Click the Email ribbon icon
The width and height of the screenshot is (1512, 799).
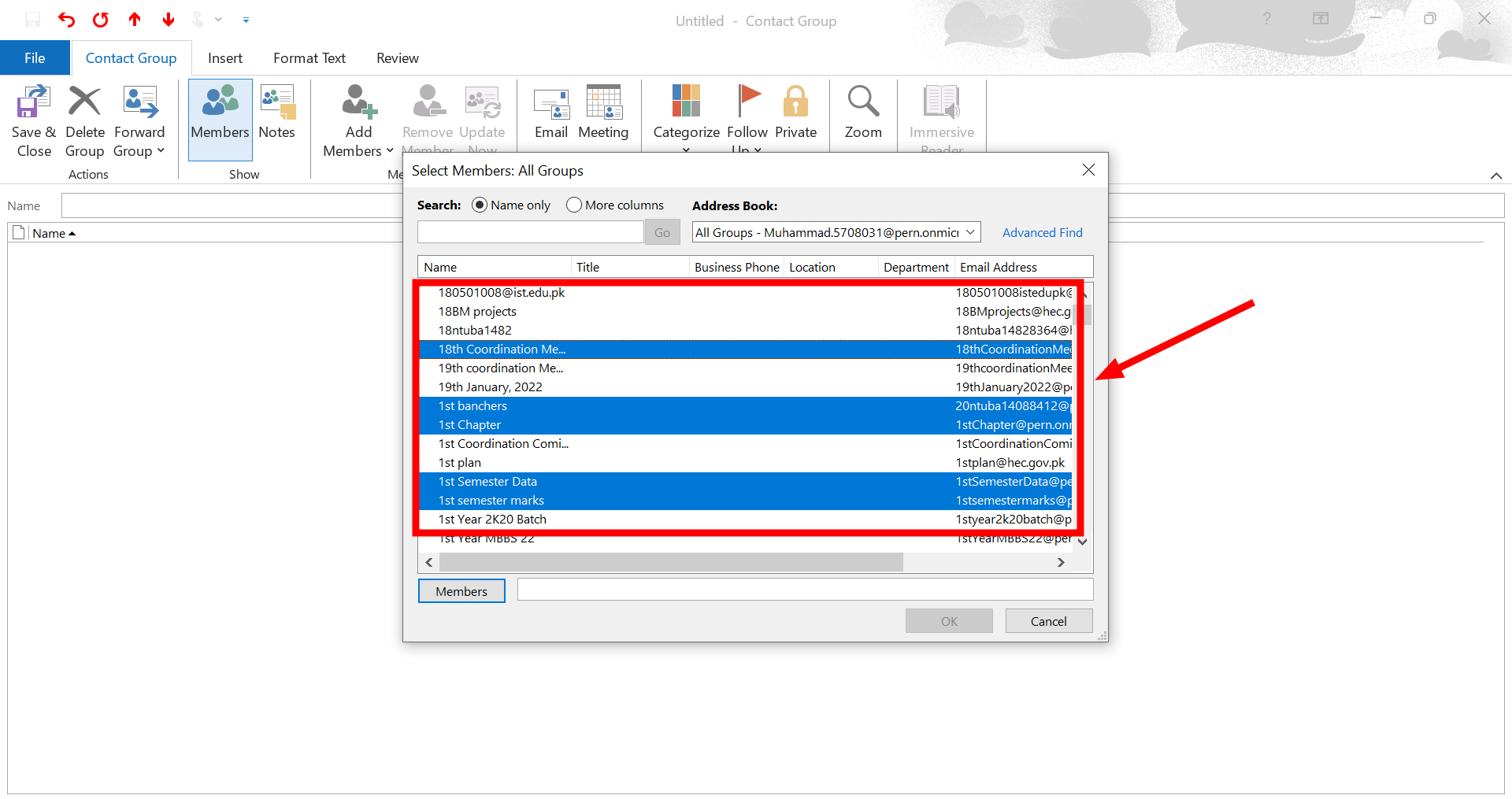point(550,102)
